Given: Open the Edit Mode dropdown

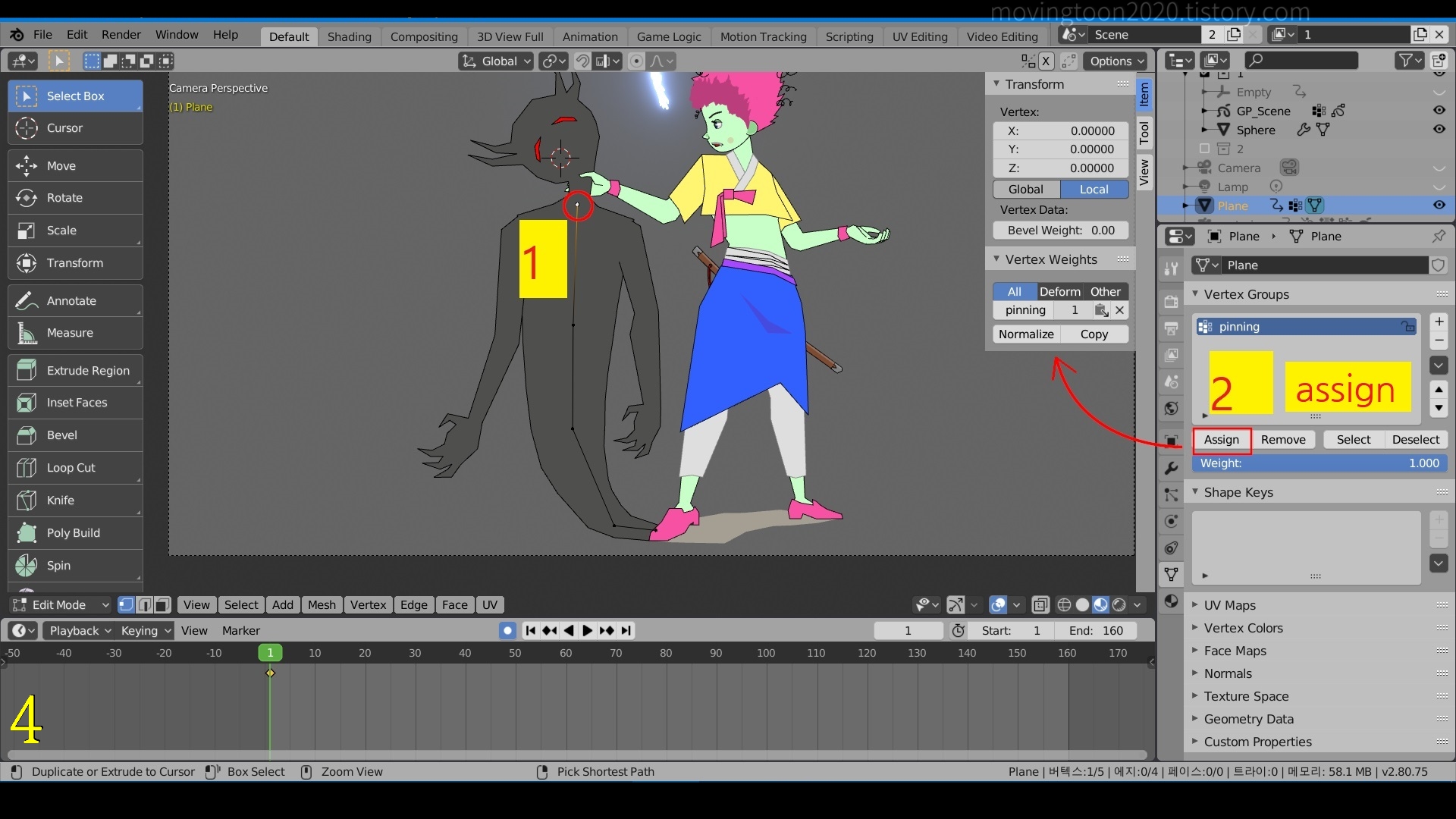Looking at the screenshot, I should 60,605.
